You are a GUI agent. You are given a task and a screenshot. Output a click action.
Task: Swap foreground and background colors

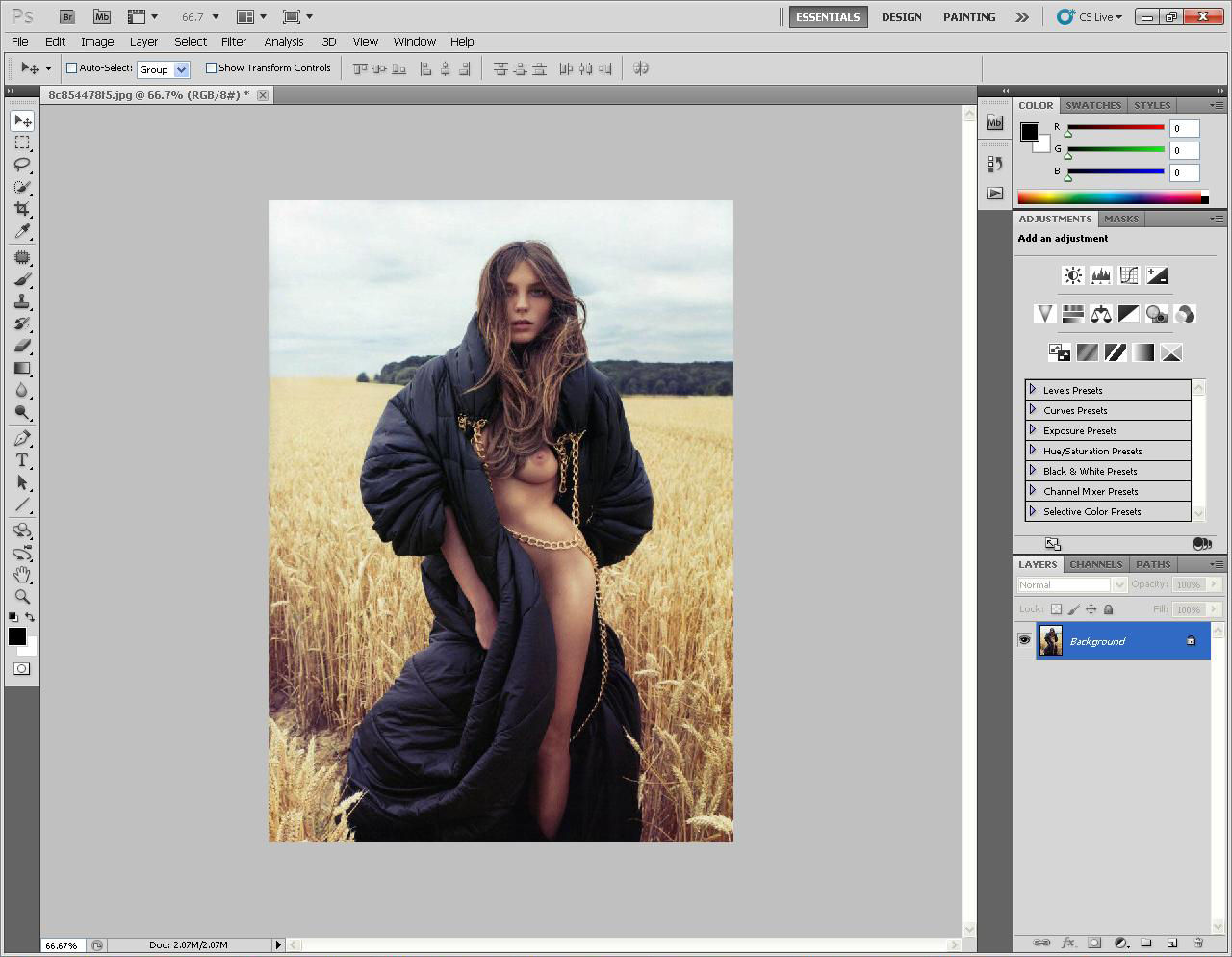click(x=30, y=617)
